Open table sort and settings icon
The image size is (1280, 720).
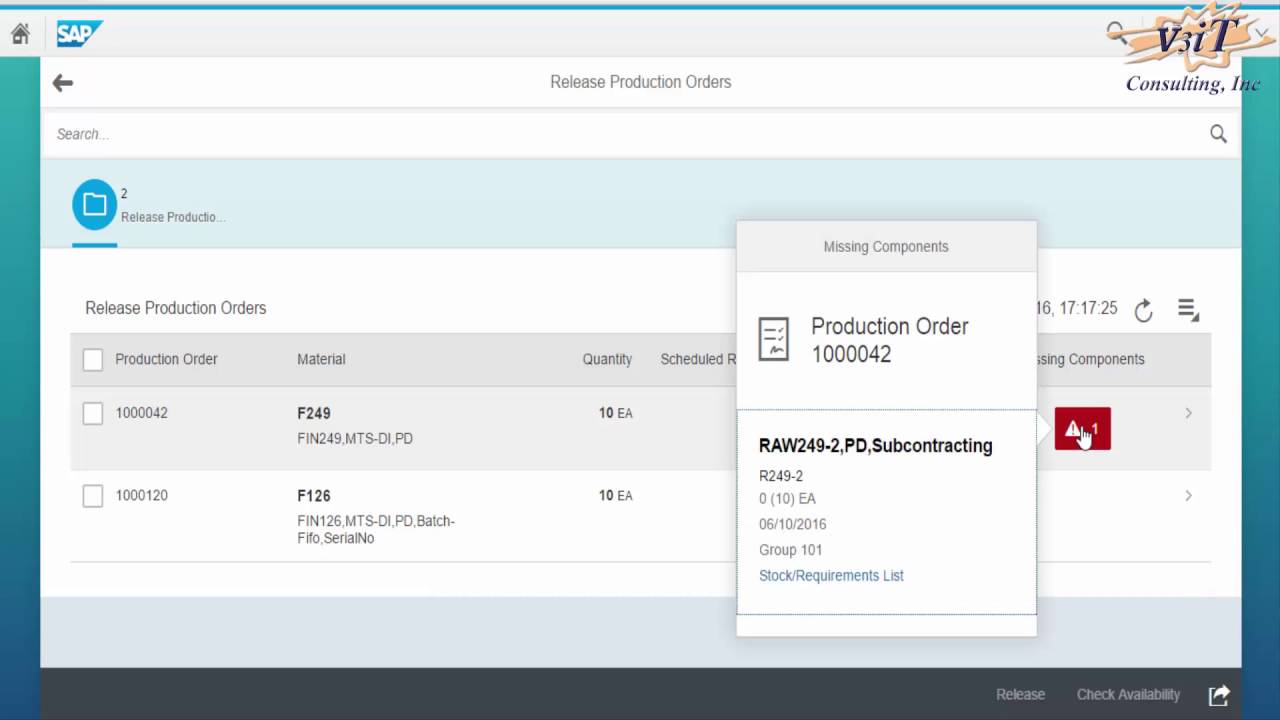1188,310
